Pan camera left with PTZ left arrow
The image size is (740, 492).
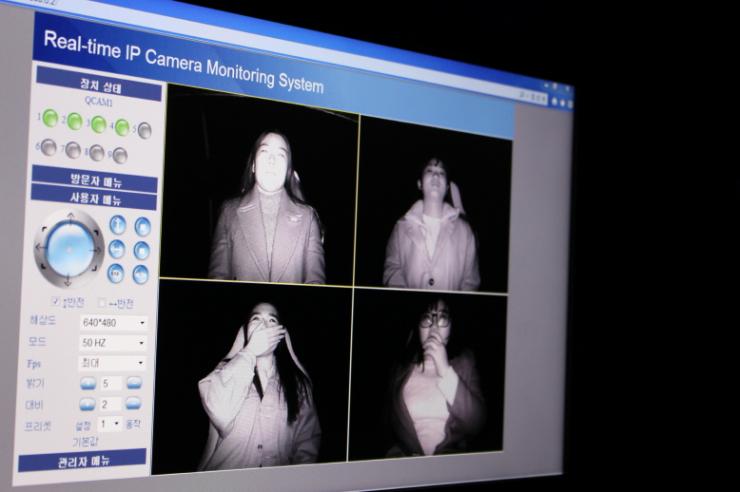click(40, 247)
